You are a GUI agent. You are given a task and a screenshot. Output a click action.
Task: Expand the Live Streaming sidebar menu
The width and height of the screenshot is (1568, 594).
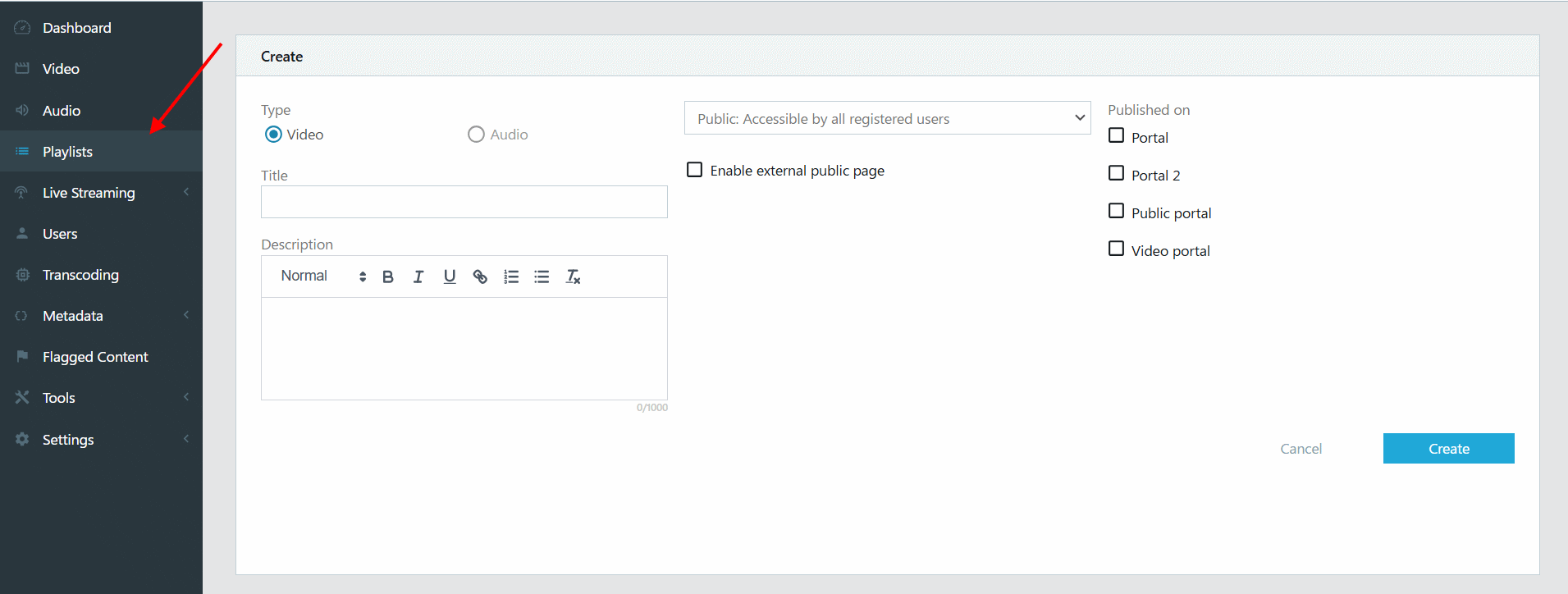tap(101, 193)
